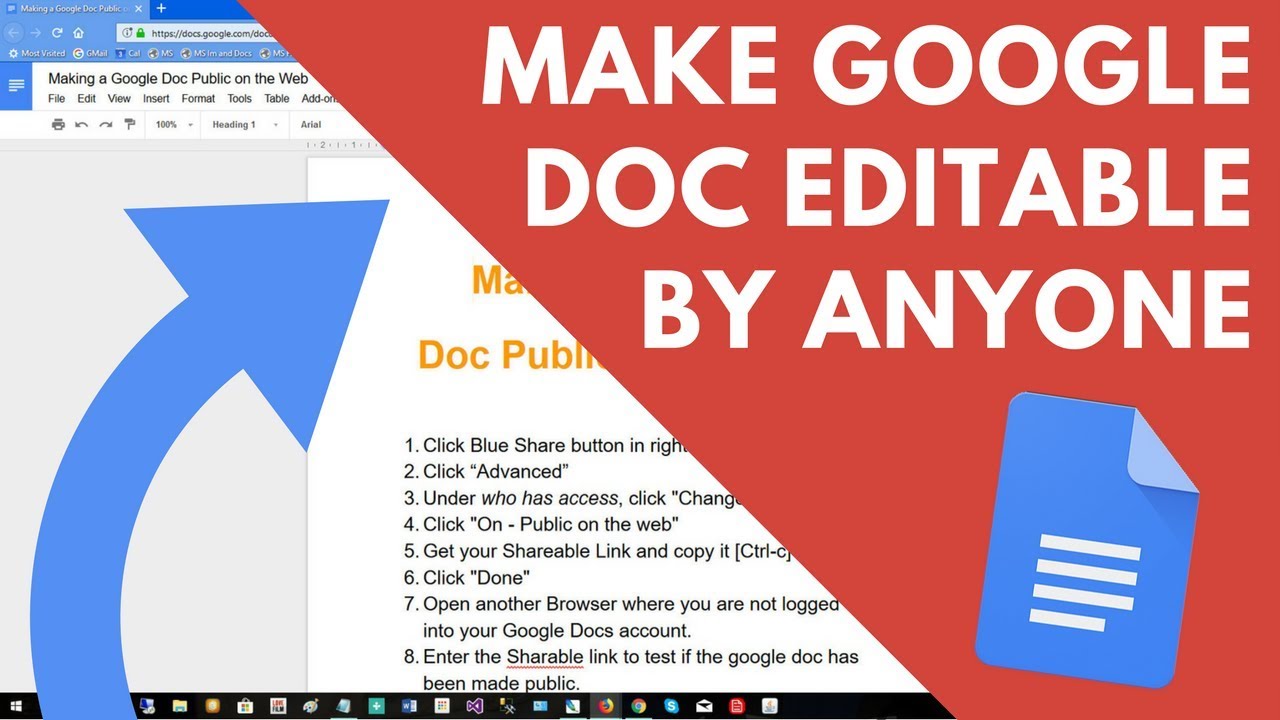Open a new browser tab with plus

coord(161,8)
